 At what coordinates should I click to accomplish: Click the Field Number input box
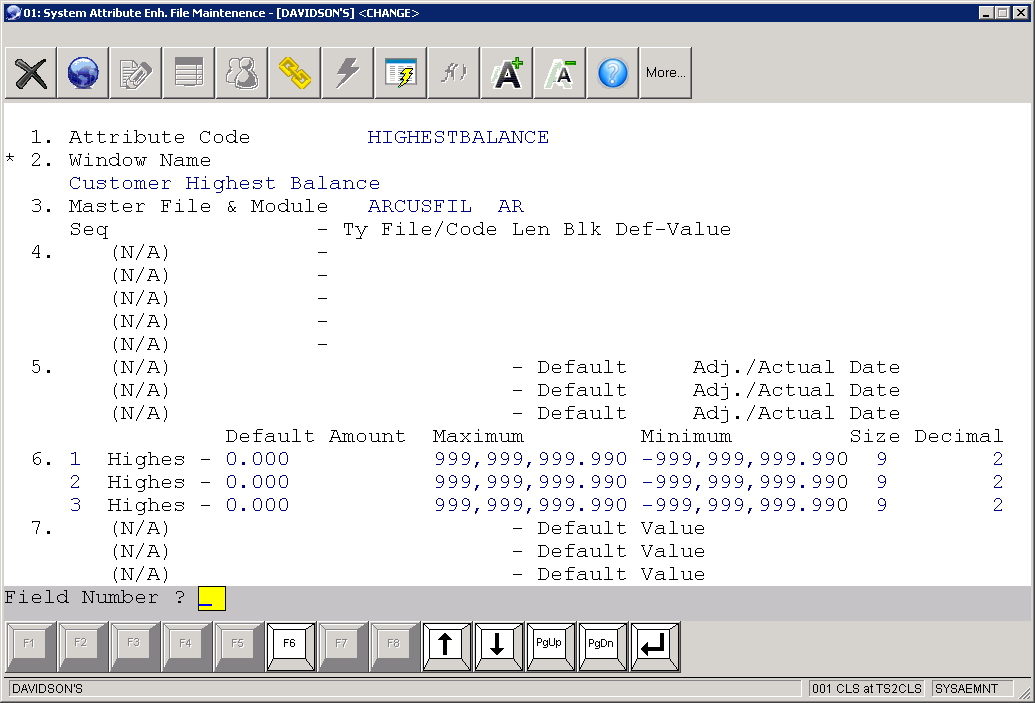[x=212, y=598]
